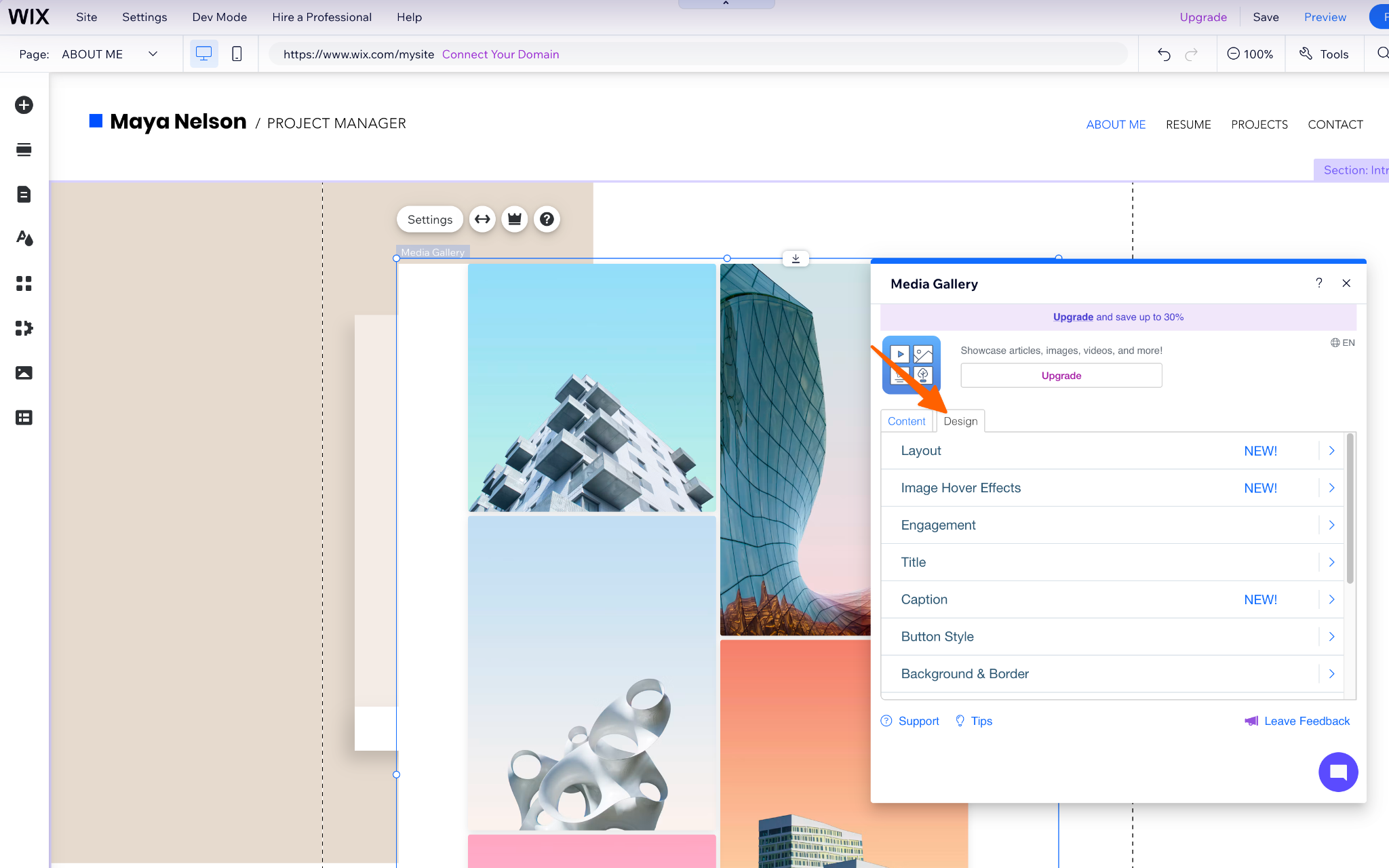Image resolution: width=1389 pixels, height=868 pixels.
Task: Expand the Caption settings row
Action: click(x=1112, y=599)
